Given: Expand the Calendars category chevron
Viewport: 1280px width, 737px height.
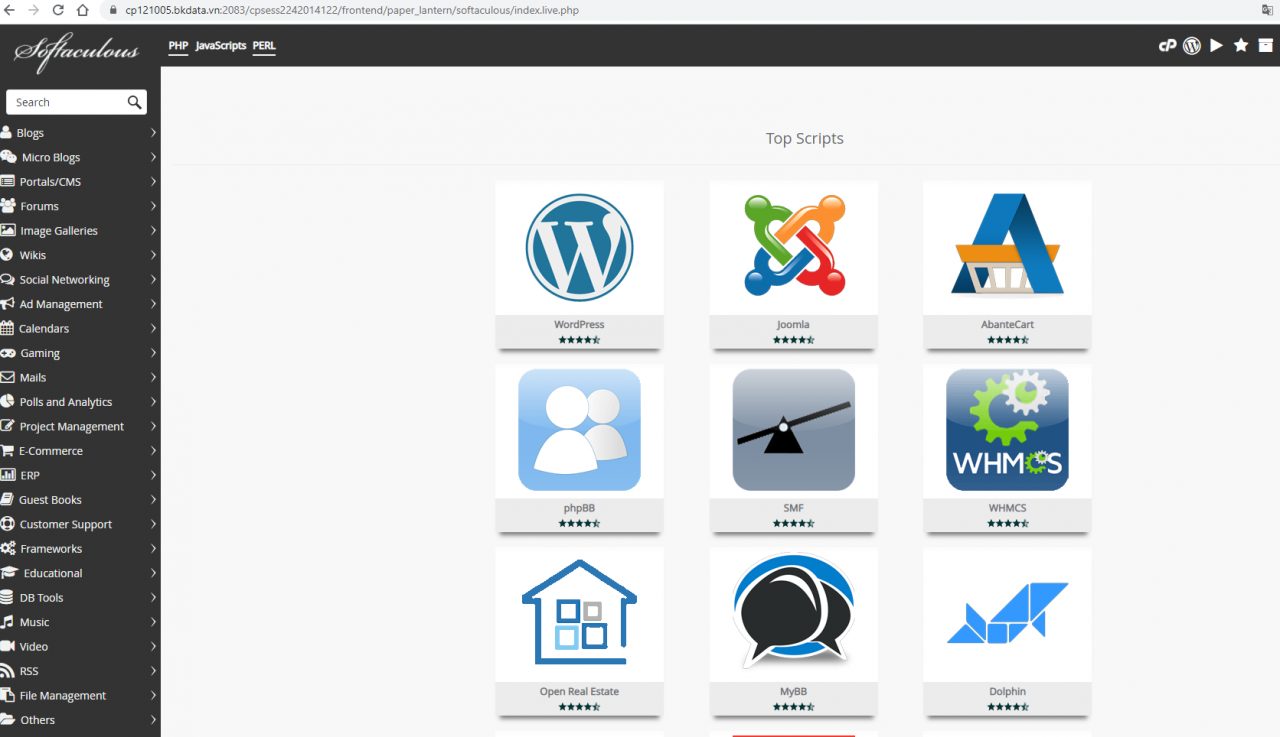Looking at the screenshot, I should pos(153,328).
